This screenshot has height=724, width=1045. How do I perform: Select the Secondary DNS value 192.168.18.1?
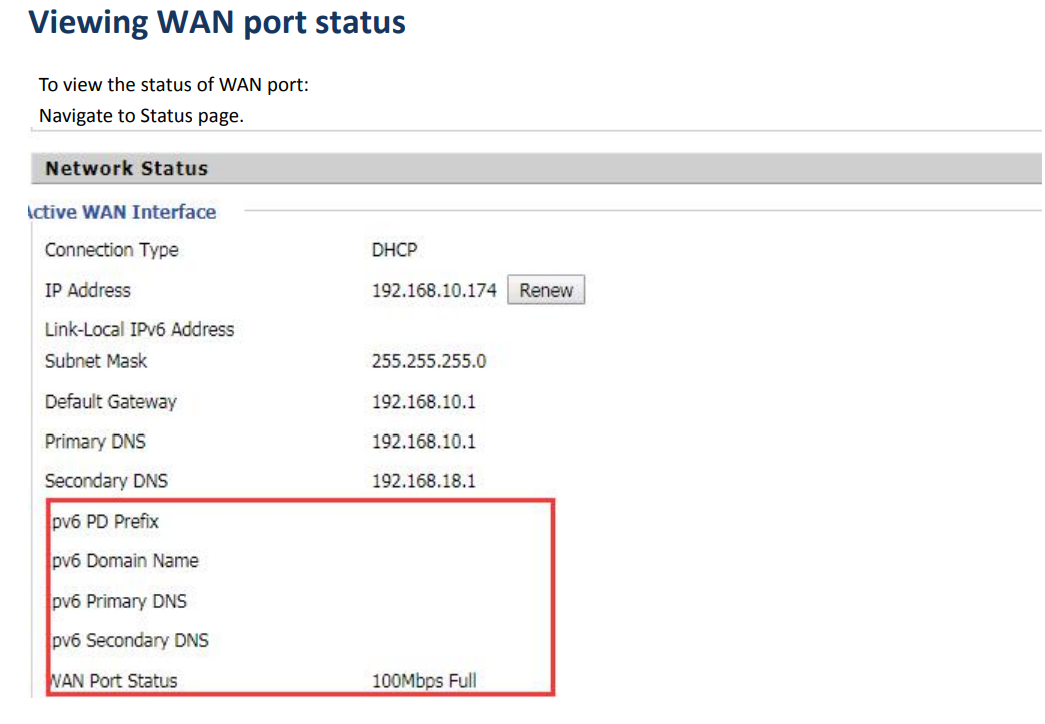[423, 481]
